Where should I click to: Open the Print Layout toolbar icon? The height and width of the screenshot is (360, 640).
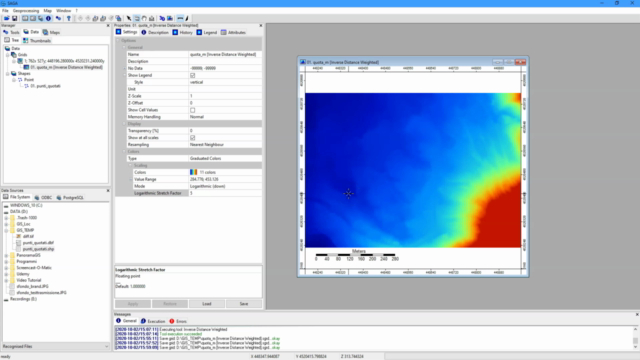[170, 18]
